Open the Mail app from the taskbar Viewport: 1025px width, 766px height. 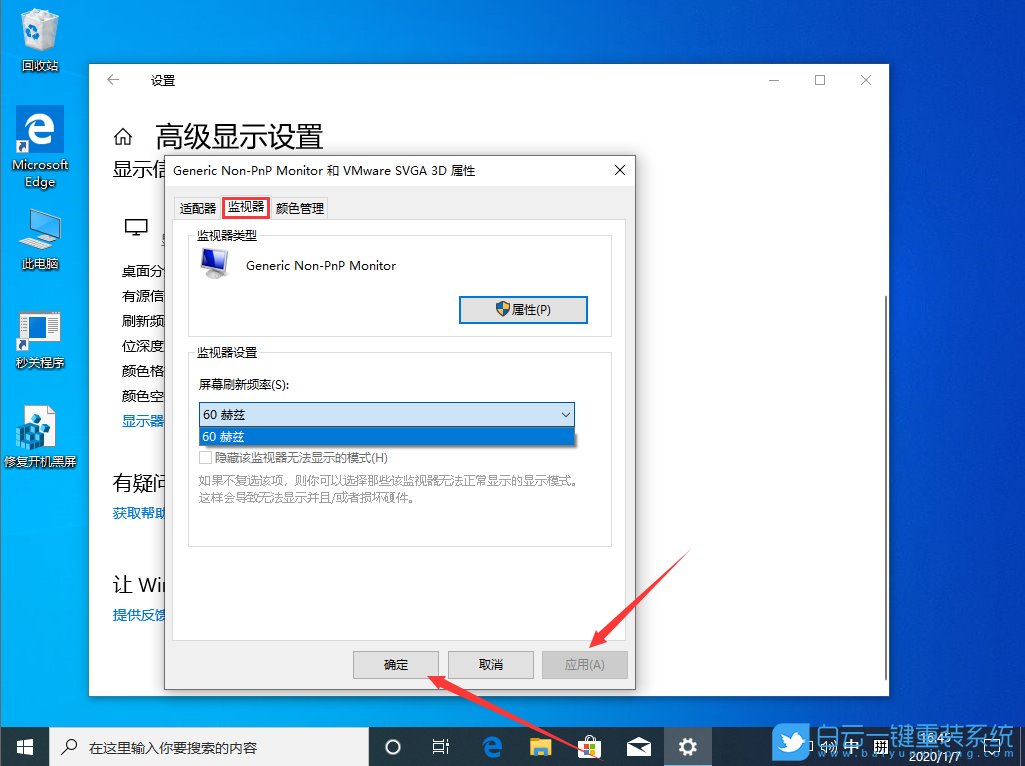638,746
